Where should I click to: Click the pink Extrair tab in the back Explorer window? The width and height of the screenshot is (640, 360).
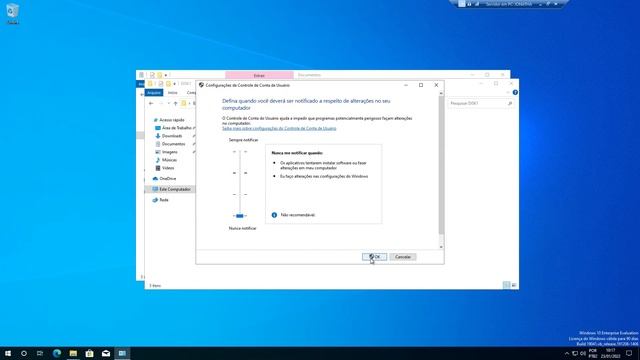pos(259,75)
